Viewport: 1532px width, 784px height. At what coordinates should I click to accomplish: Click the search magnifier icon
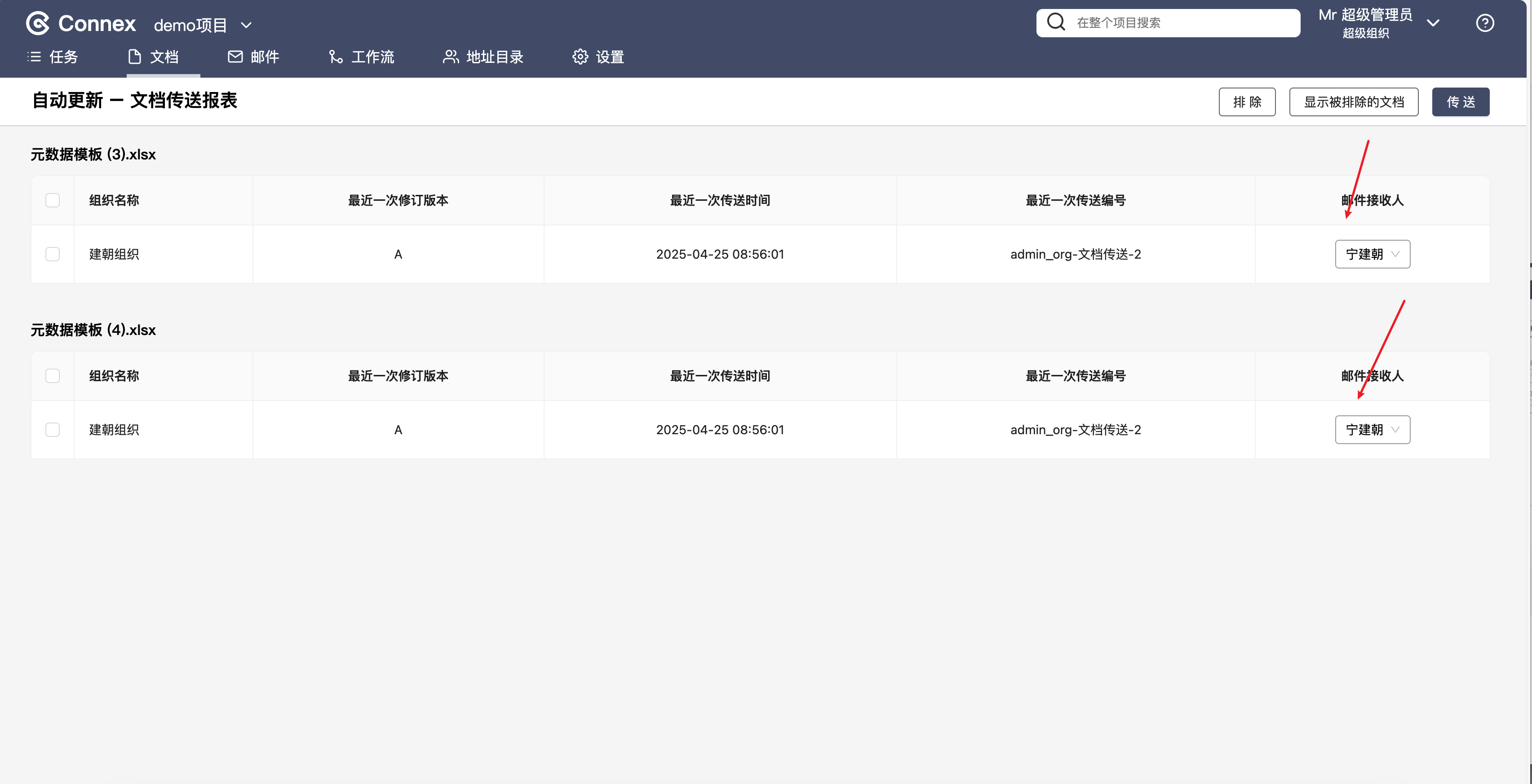click(1056, 22)
